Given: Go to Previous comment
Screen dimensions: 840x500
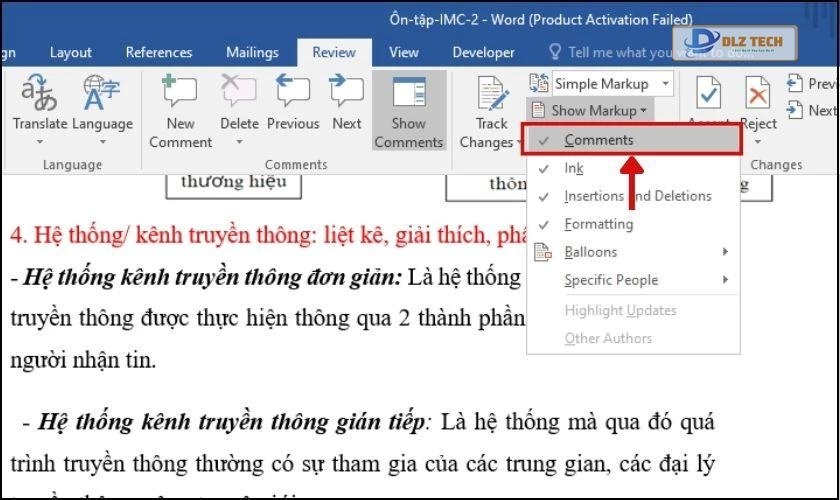Looking at the screenshot, I should (293, 96).
